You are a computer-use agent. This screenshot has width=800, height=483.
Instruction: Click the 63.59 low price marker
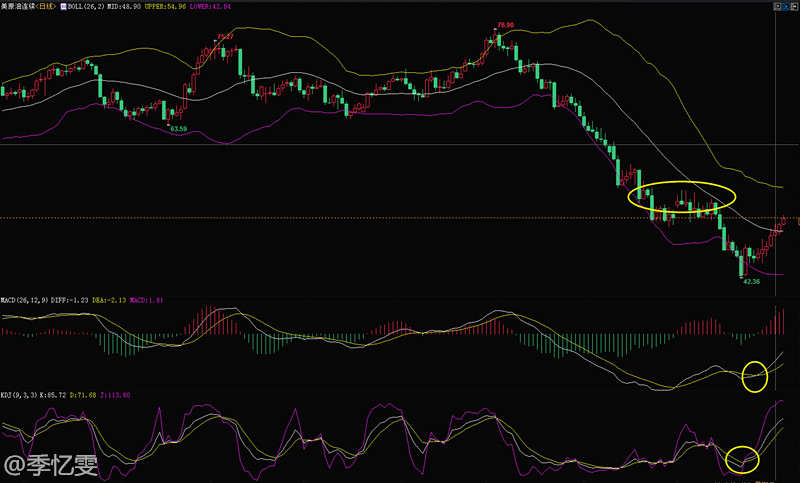(x=178, y=128)
